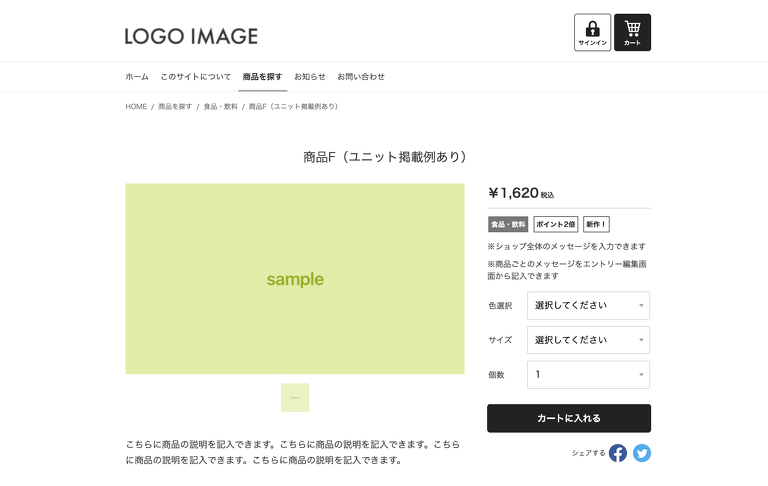Select 商品を探す navigation tab

[x=262, y=77]
